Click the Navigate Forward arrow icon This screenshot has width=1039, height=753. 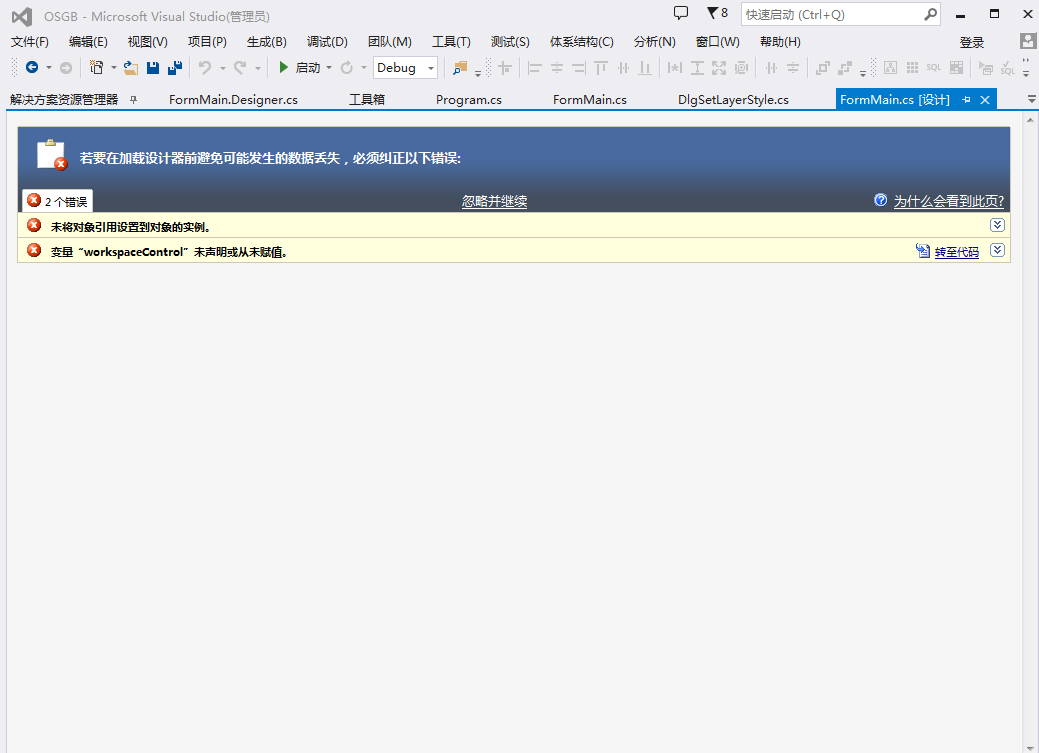[66, 68]
